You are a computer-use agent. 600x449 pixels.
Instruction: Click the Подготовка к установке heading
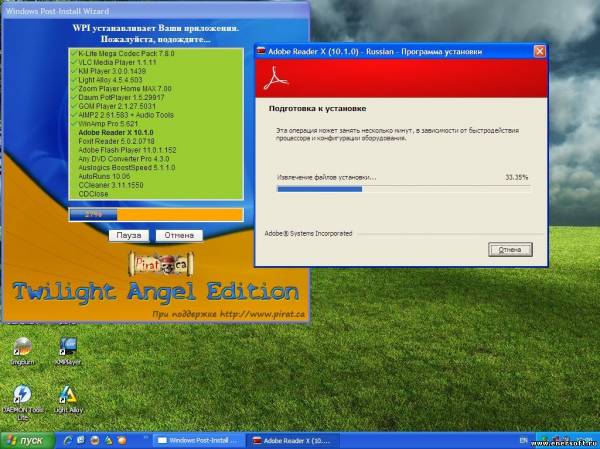point(317,109)
